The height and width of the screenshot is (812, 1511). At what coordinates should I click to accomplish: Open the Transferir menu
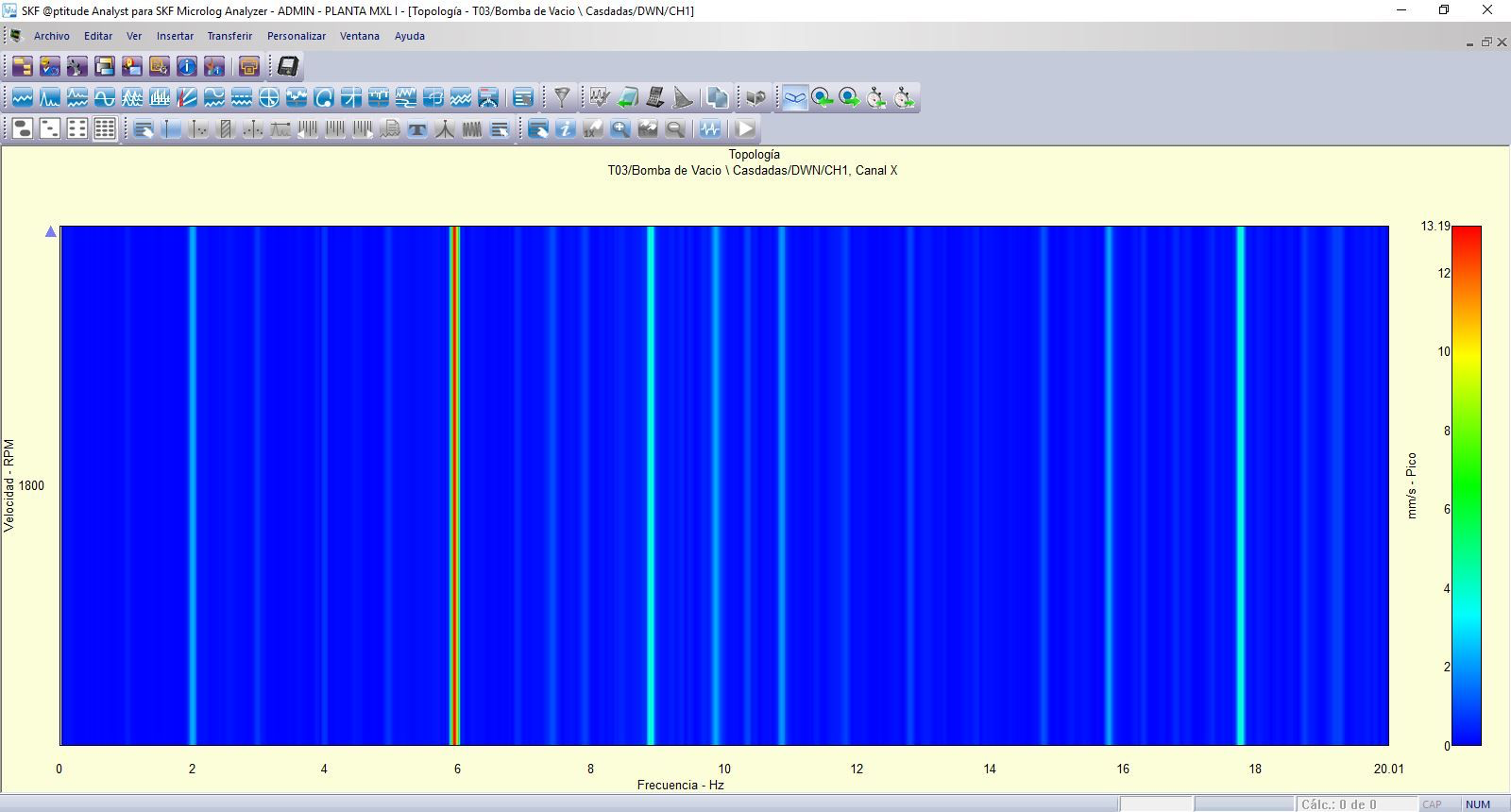[x=229, y=36]
